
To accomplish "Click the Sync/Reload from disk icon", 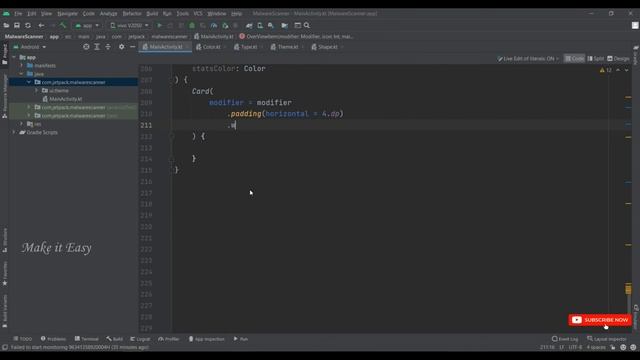I will click(28, 25).
